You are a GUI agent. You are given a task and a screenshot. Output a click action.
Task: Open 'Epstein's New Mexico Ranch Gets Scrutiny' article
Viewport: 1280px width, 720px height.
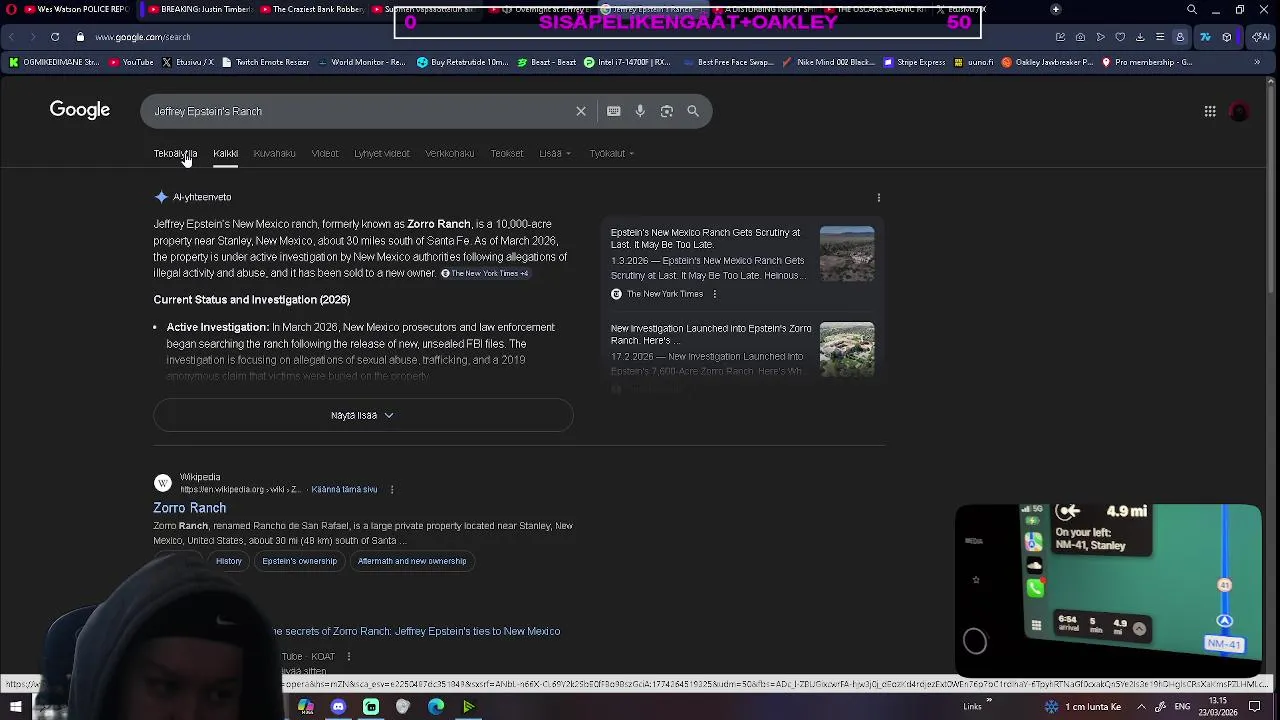point(706,238)
